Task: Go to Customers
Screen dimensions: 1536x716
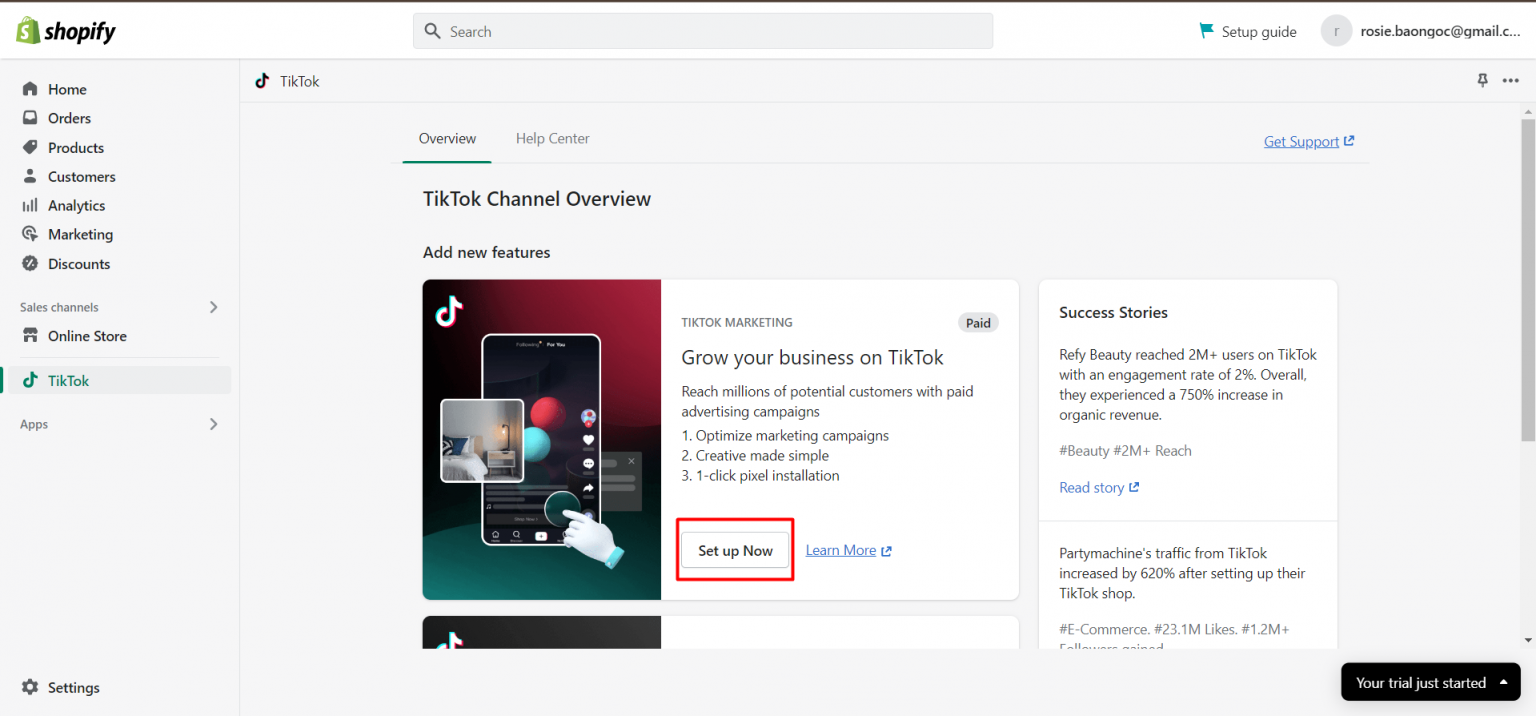Action: point(80,176)
